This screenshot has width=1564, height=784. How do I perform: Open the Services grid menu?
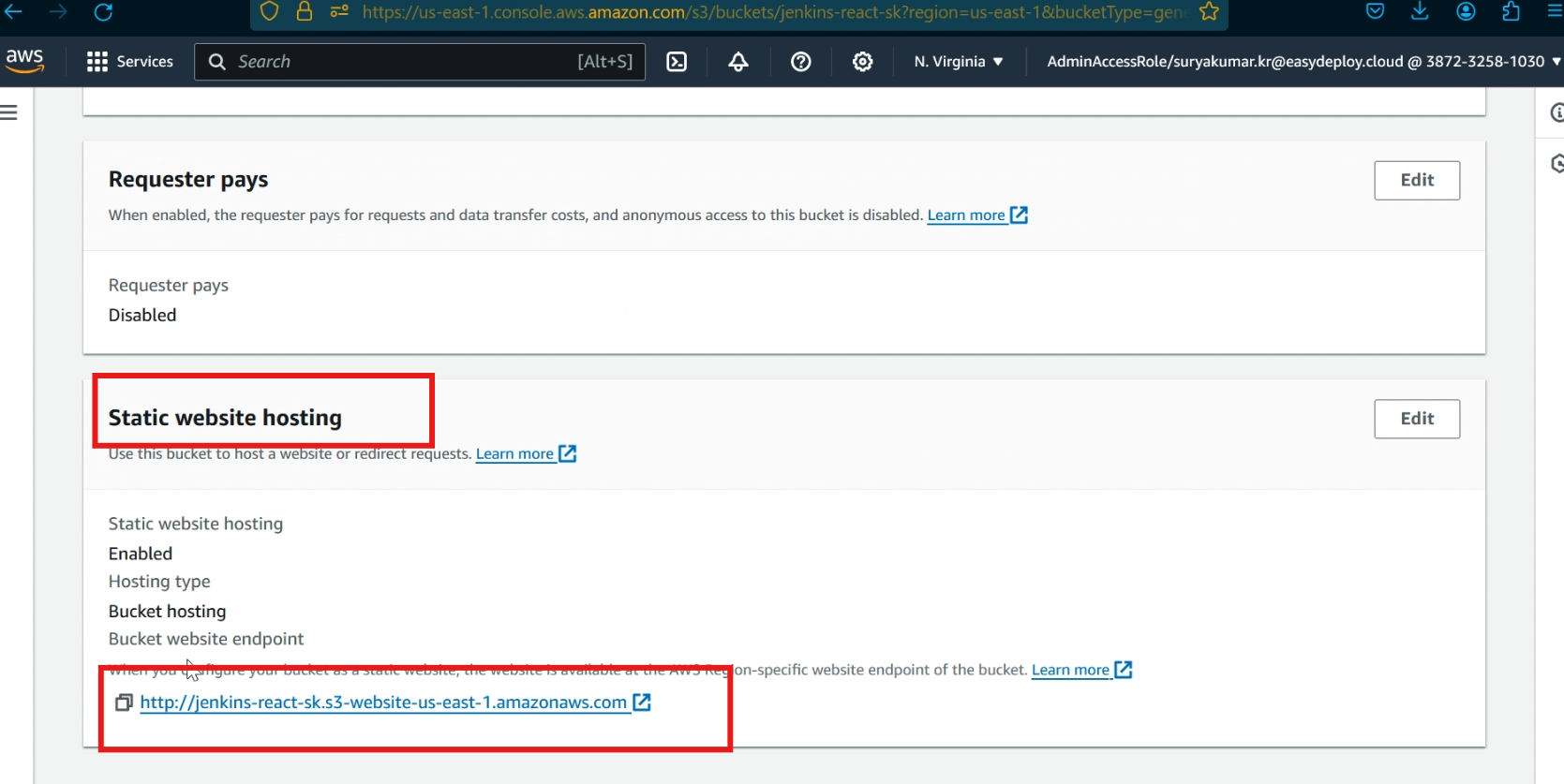tap(130, 62)
